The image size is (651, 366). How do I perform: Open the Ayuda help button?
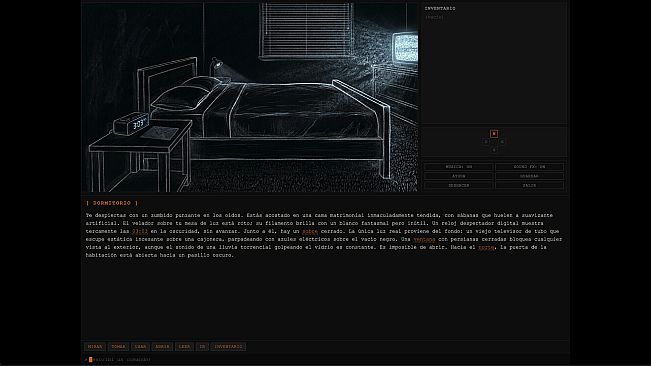(x=459, y=176)
